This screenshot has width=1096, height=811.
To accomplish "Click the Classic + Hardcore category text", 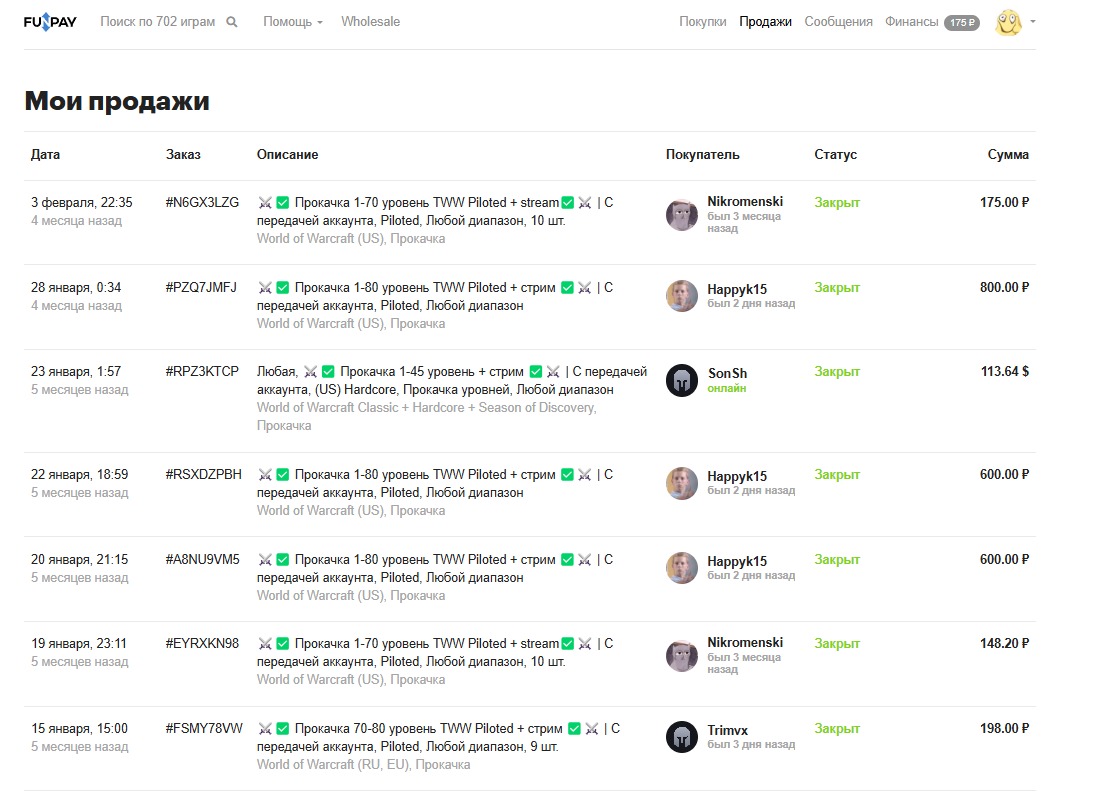I will (426, 416).
